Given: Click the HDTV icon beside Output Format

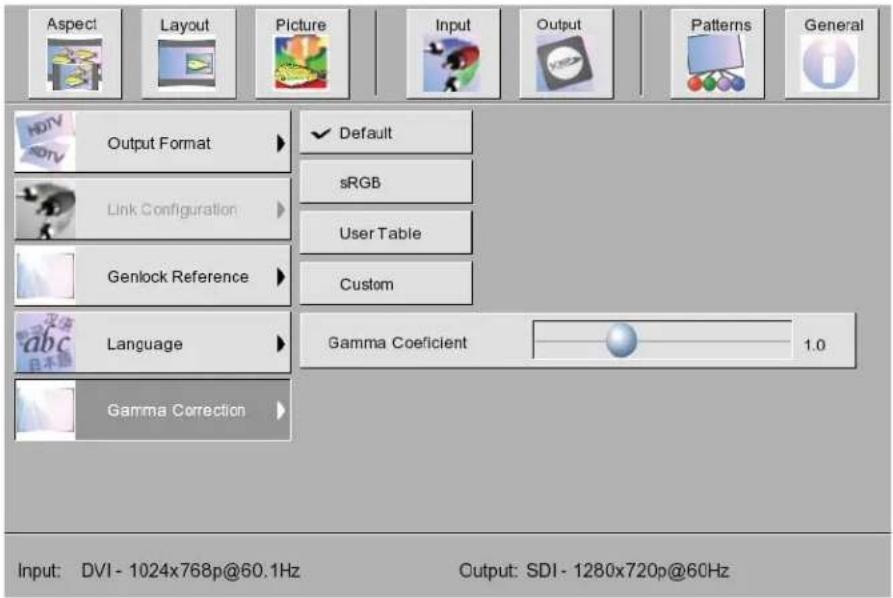Looking at the screenshot, I should (45, 141).
